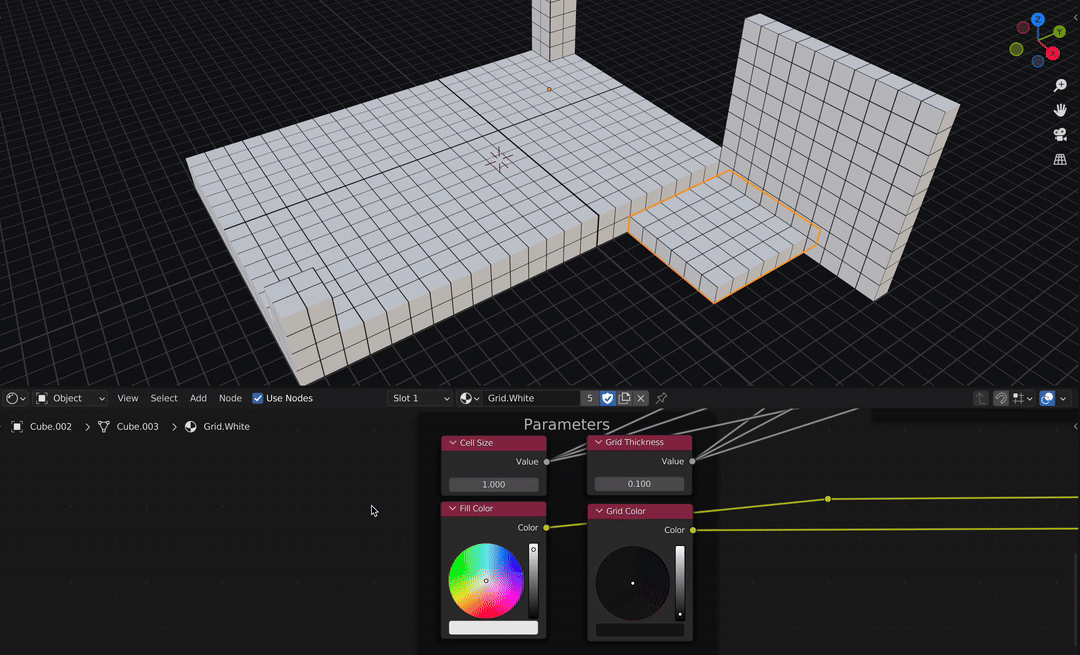Click the Cube.003 mesh breadcrumb
Viewport: 1080px width, 655px height.
click(129, 426)
